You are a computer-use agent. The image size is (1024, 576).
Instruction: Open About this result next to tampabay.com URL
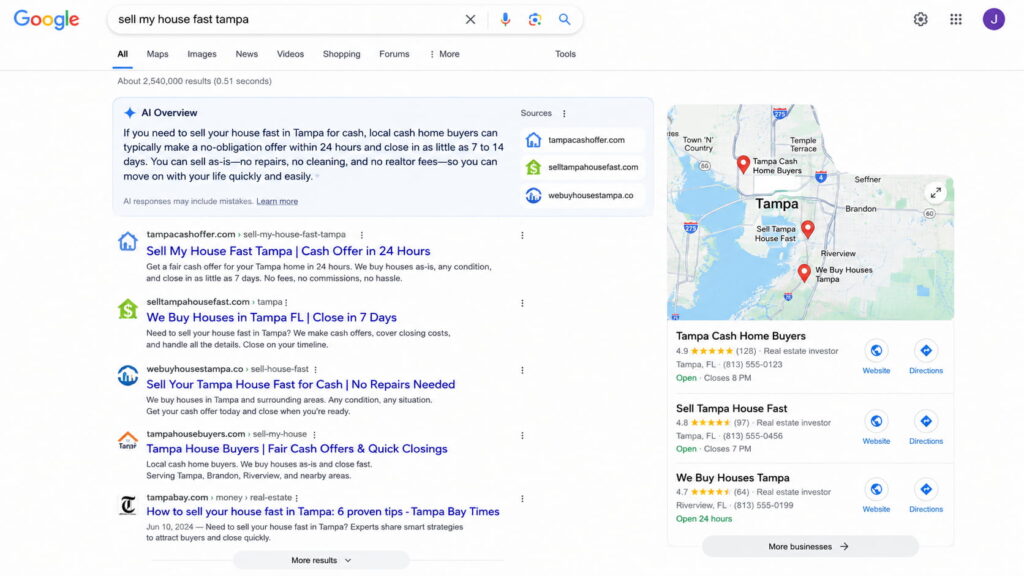[296, 498]
